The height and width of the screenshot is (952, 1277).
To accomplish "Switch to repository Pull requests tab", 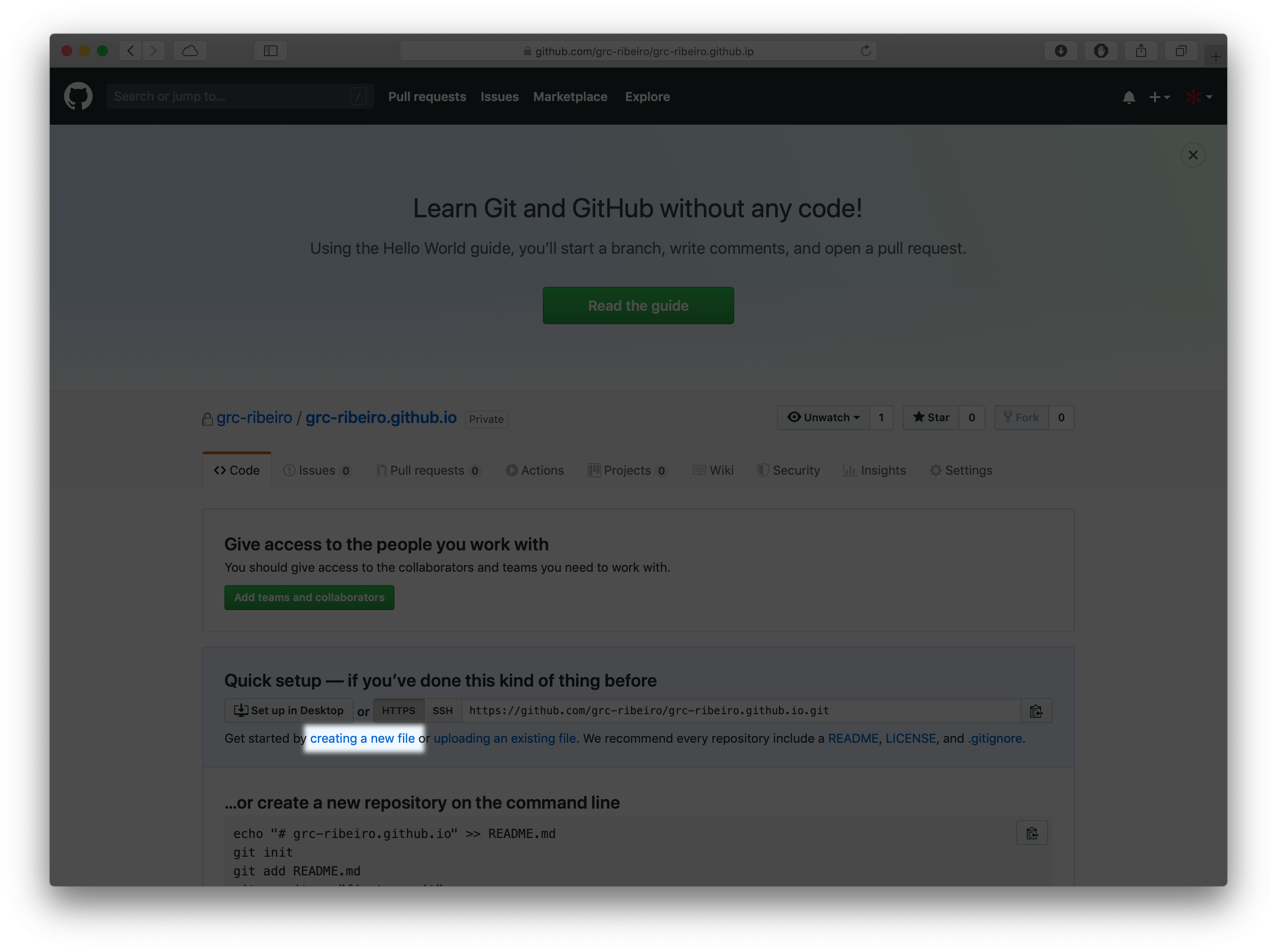I will pos(428,470).
